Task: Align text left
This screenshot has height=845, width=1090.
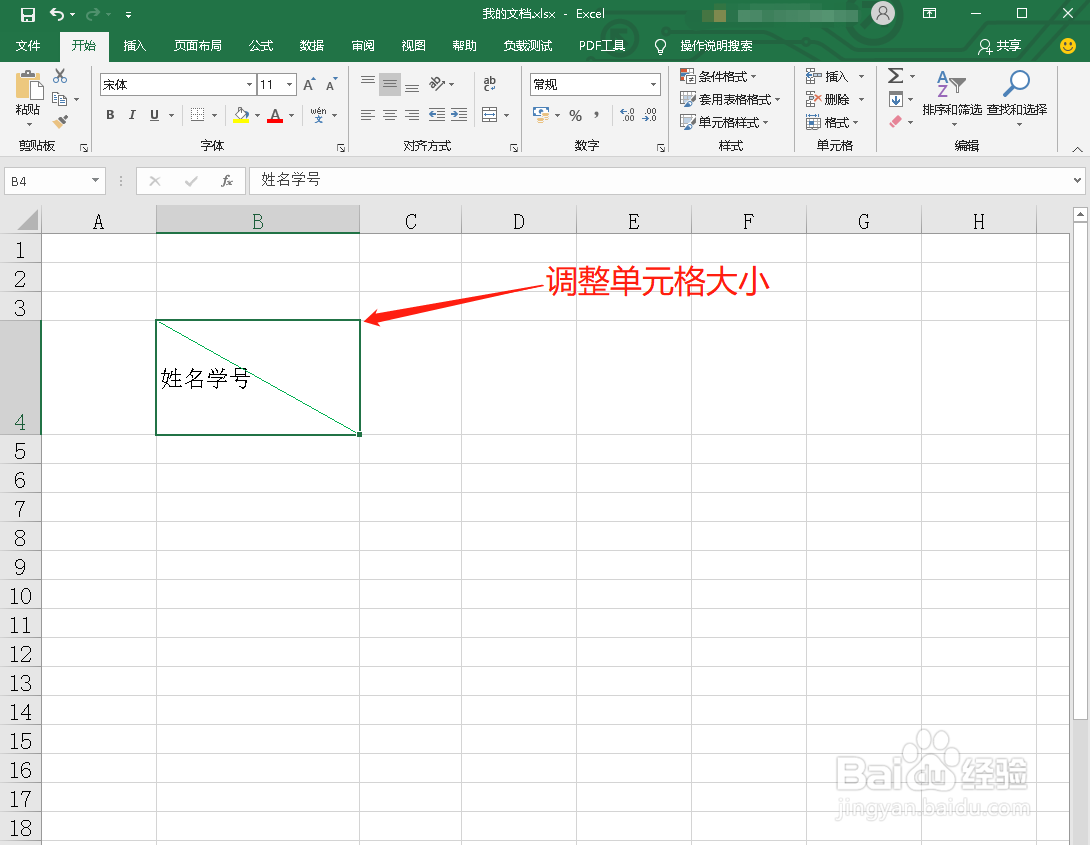Action: 368,115
